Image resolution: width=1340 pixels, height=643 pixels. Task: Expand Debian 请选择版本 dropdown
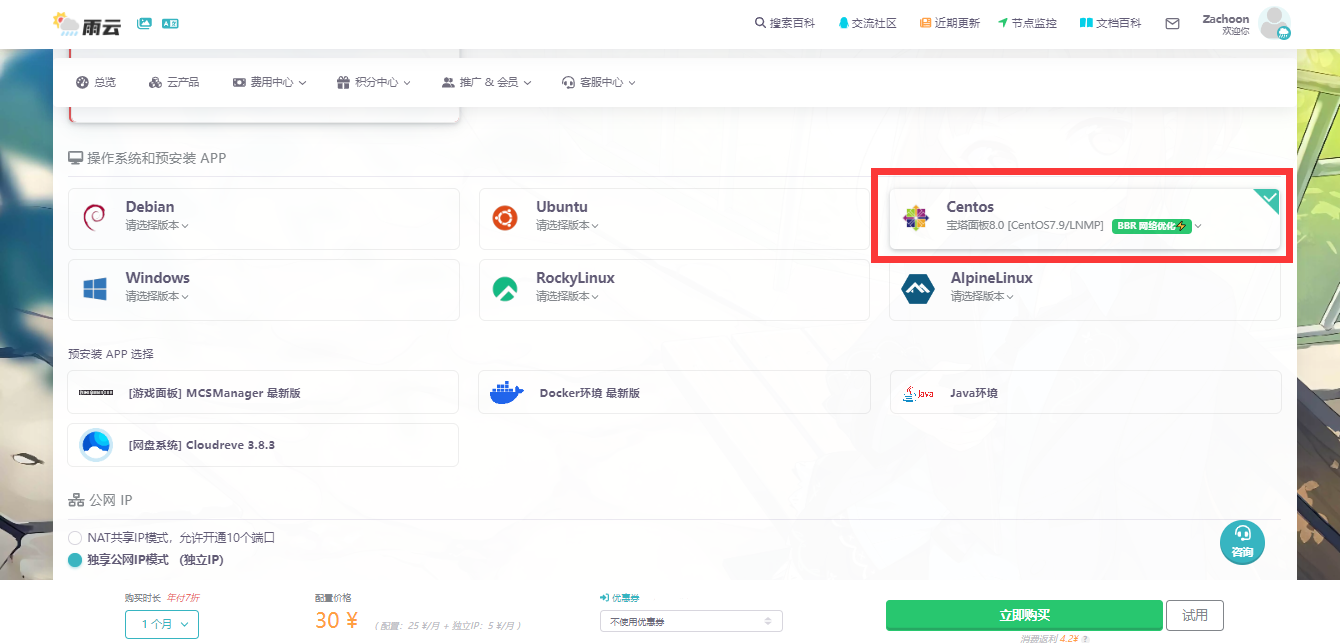point(157,226)
